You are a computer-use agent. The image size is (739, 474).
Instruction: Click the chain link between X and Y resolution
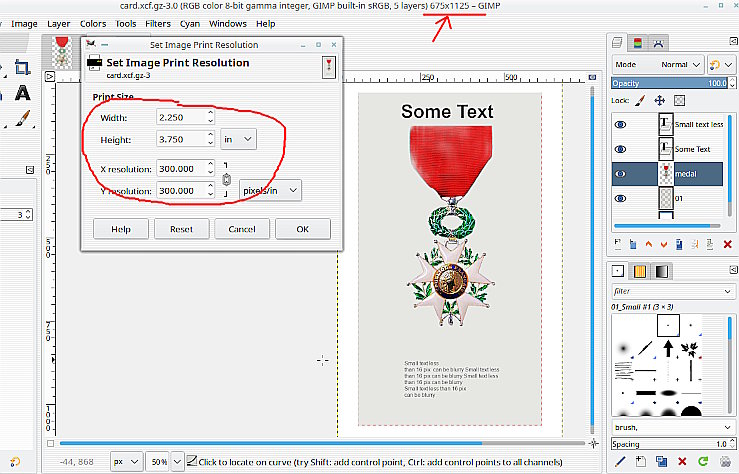226,180
